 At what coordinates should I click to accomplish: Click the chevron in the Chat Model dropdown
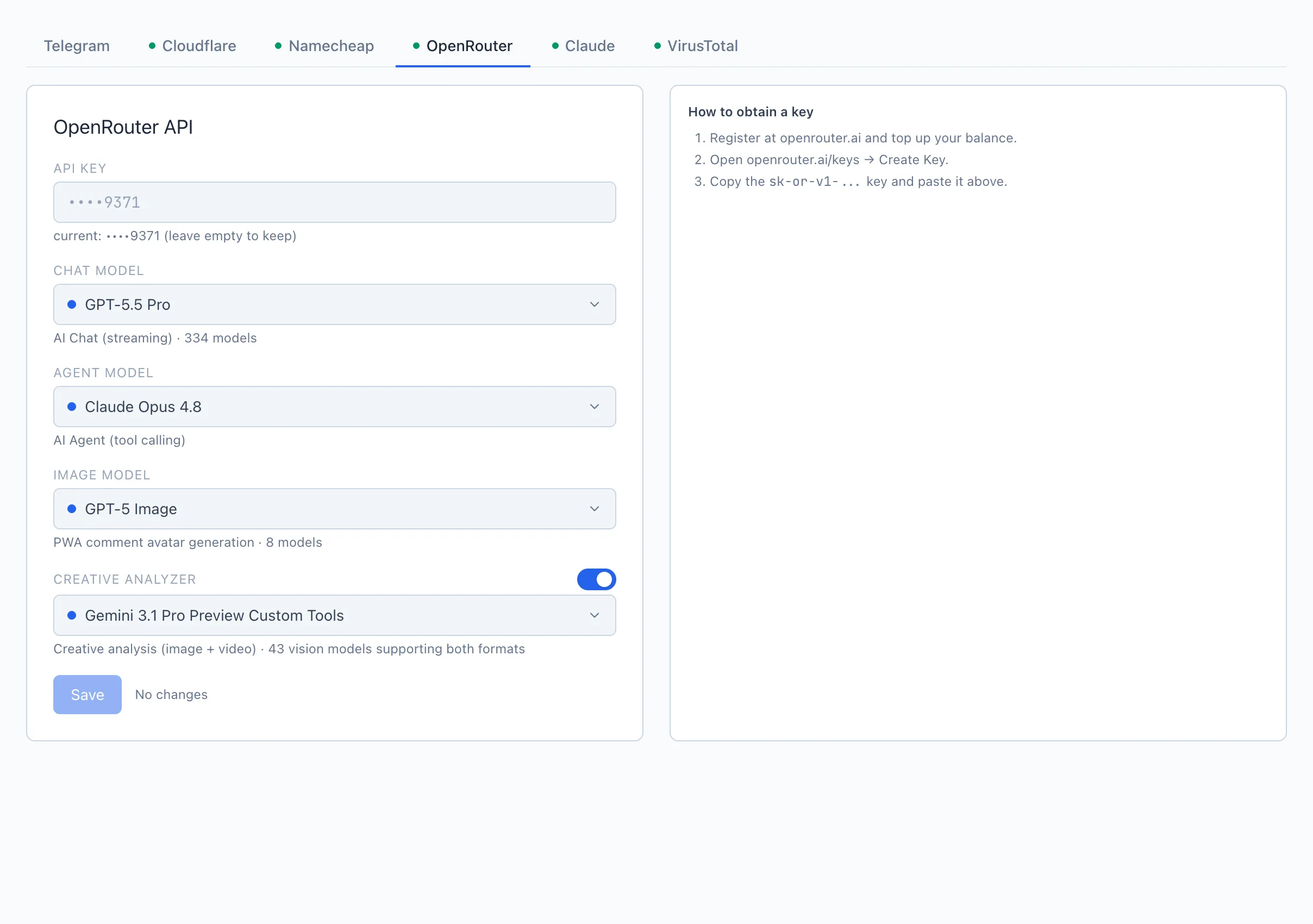click(x=595, y=305)
